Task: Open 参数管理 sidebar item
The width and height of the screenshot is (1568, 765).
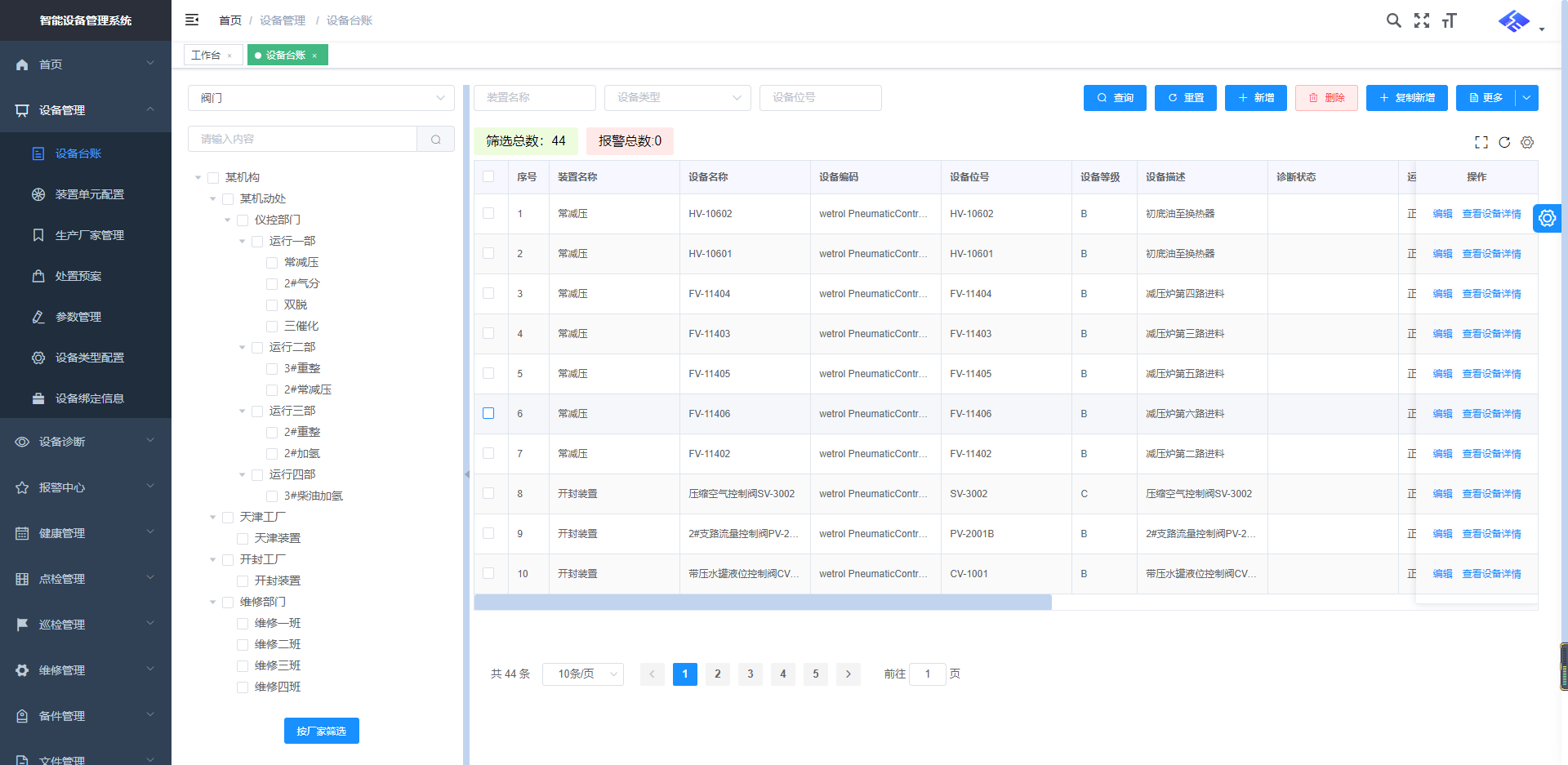Action: pyautogui.click(x=86, y=317)
